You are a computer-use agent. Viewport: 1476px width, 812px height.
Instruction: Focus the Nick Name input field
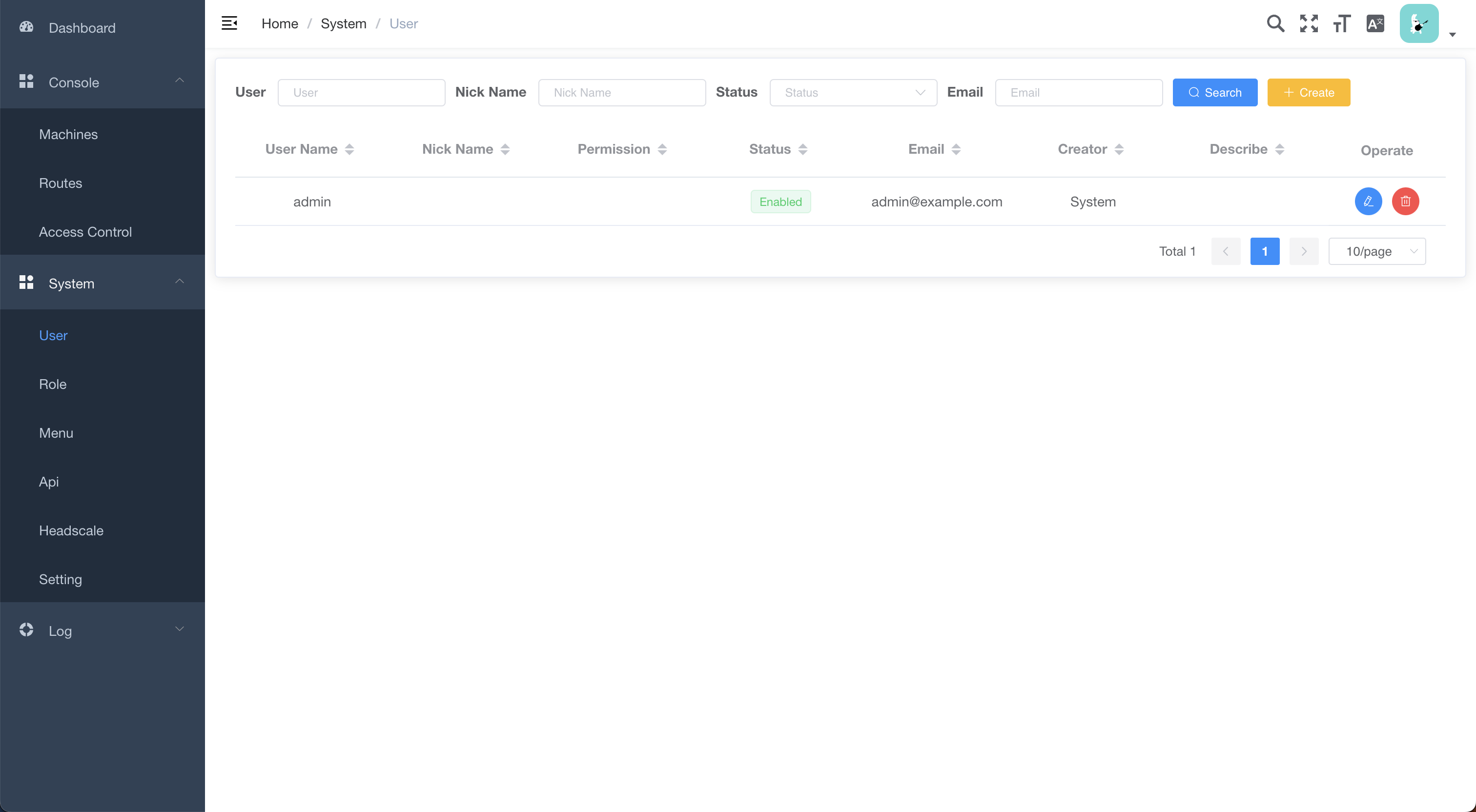[x=621, y=93]
